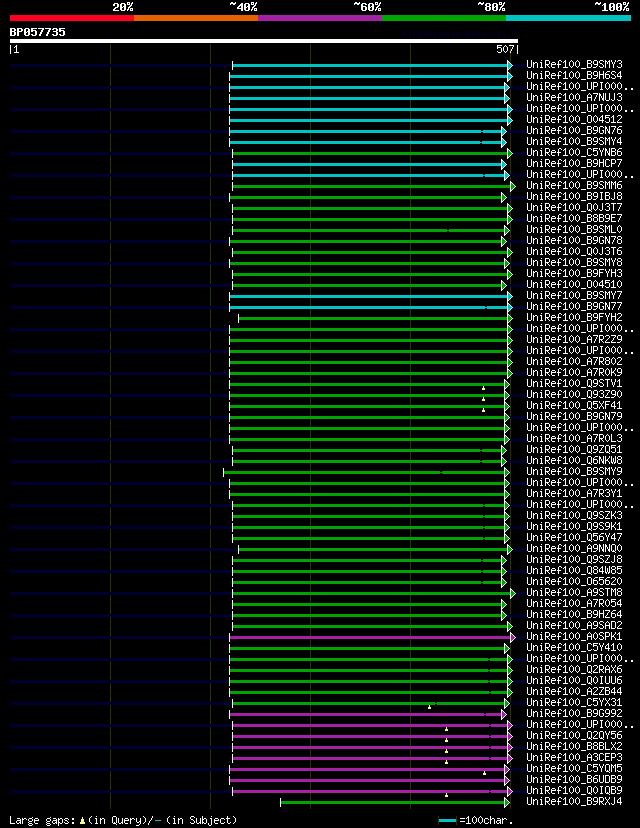The image size is (640, 828).
Task: Select the UniRef100_C5YNB6 label
Action: click(574, 153)
